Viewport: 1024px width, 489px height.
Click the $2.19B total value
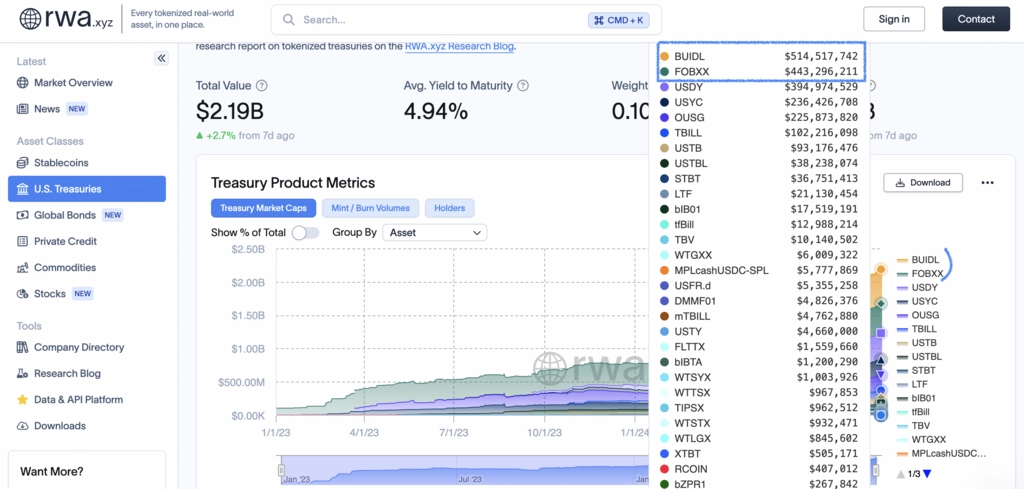(x=229, y=112)
